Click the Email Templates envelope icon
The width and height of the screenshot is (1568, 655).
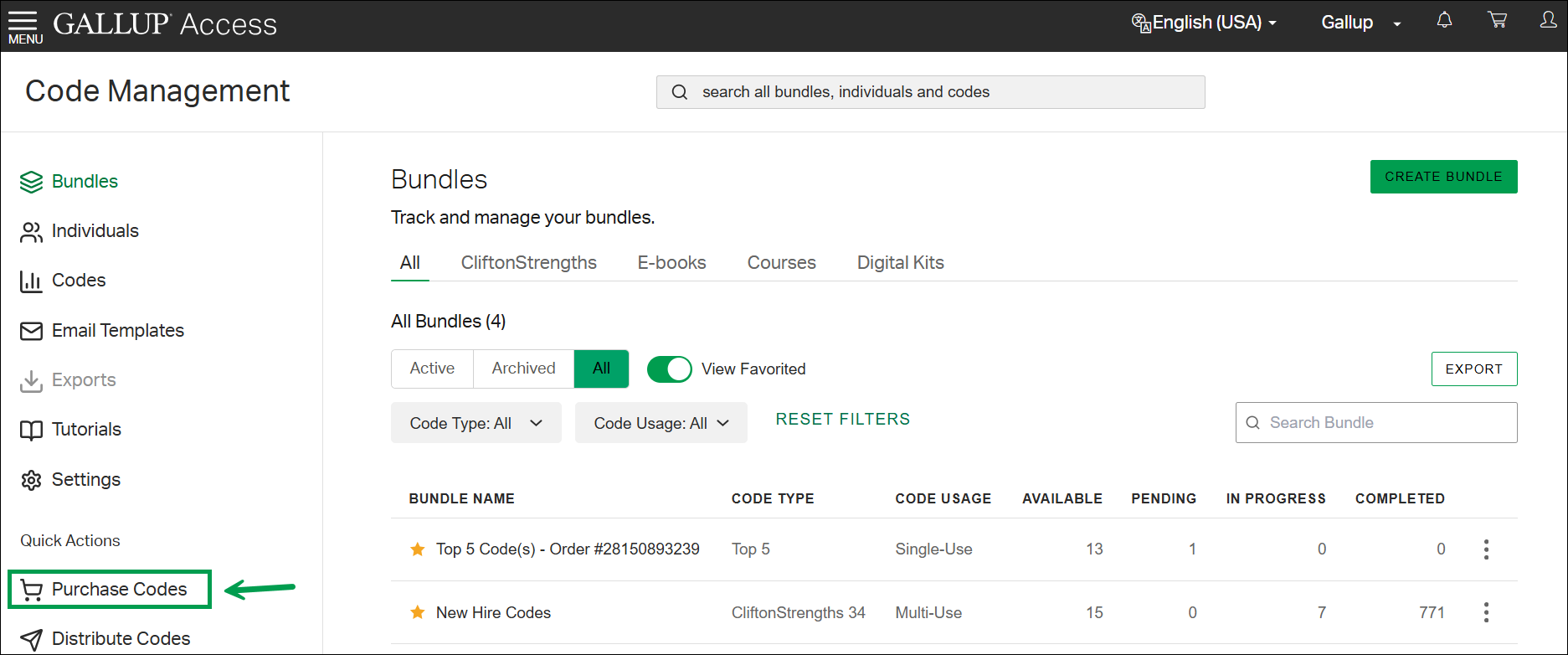tap(31, 331)
